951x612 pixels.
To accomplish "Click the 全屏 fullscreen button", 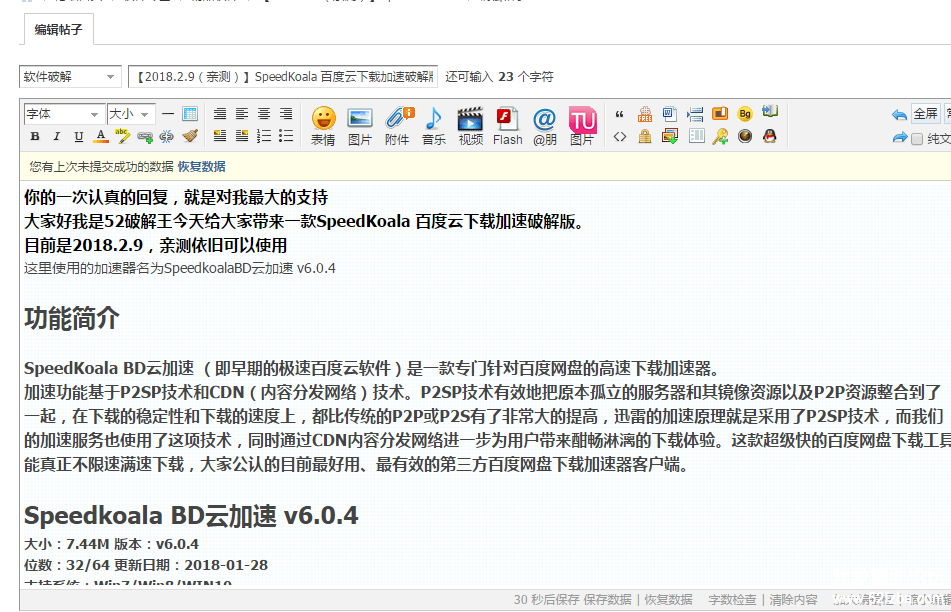I will [x=925, y=114].
